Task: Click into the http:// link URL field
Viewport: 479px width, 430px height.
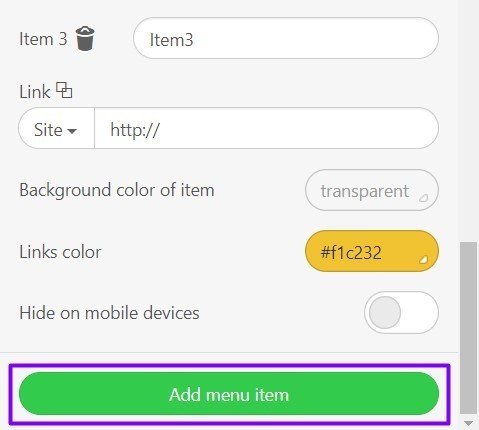Action: tap(267, 128)
